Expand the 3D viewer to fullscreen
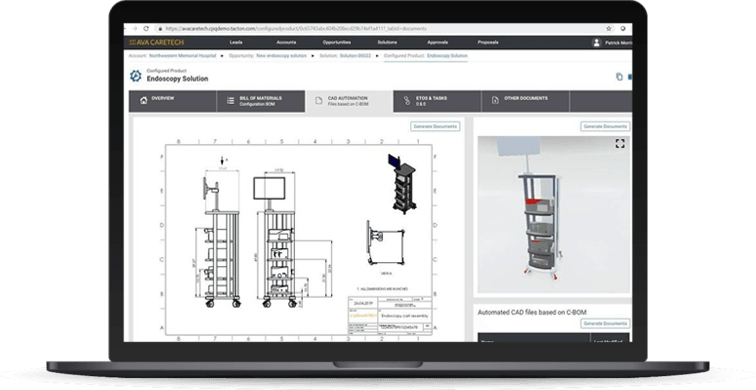The width and height of the screenshot is (756, 390). pos(620,143)
